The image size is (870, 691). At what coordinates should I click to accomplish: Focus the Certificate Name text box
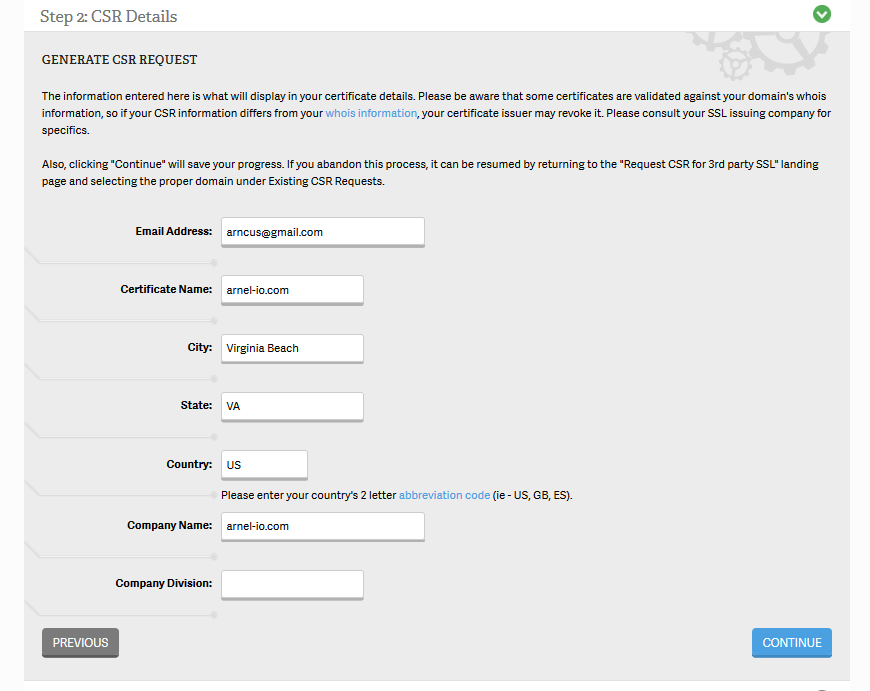(x=291, y=290)
